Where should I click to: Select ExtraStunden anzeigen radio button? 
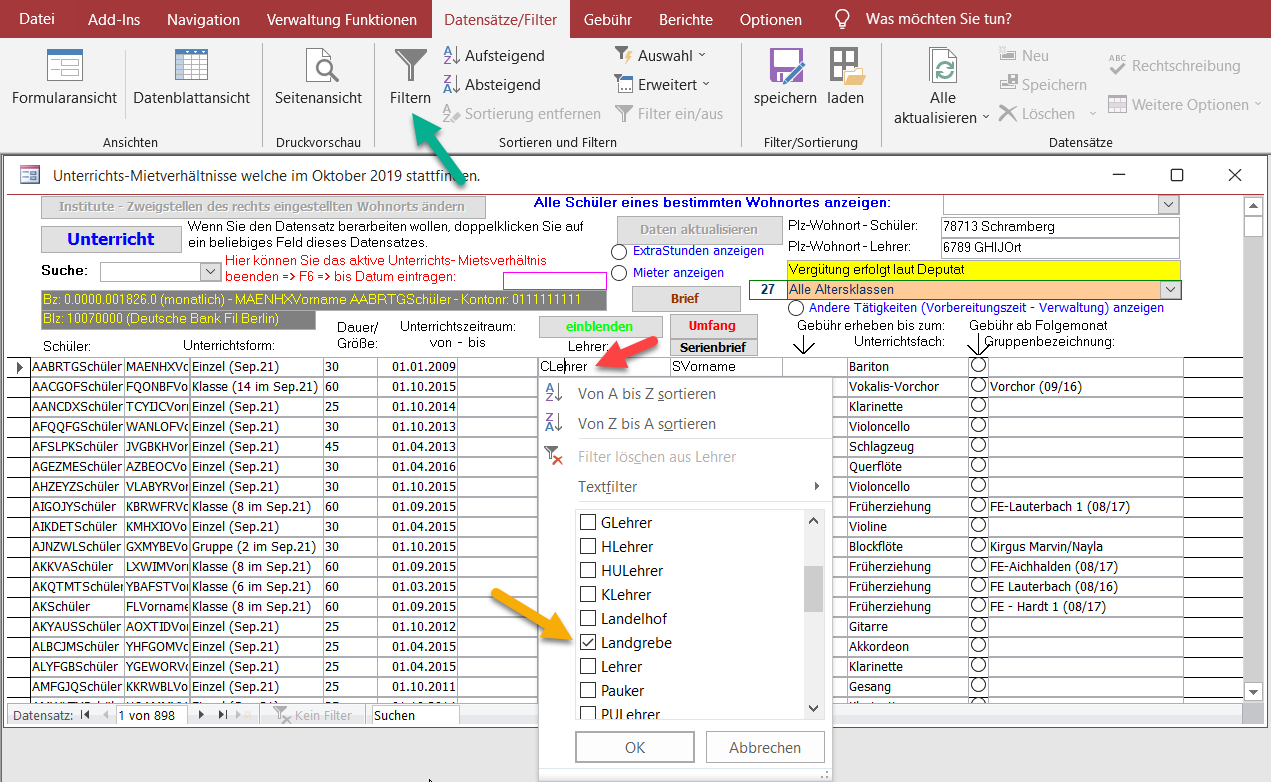(x=620, y=251)
